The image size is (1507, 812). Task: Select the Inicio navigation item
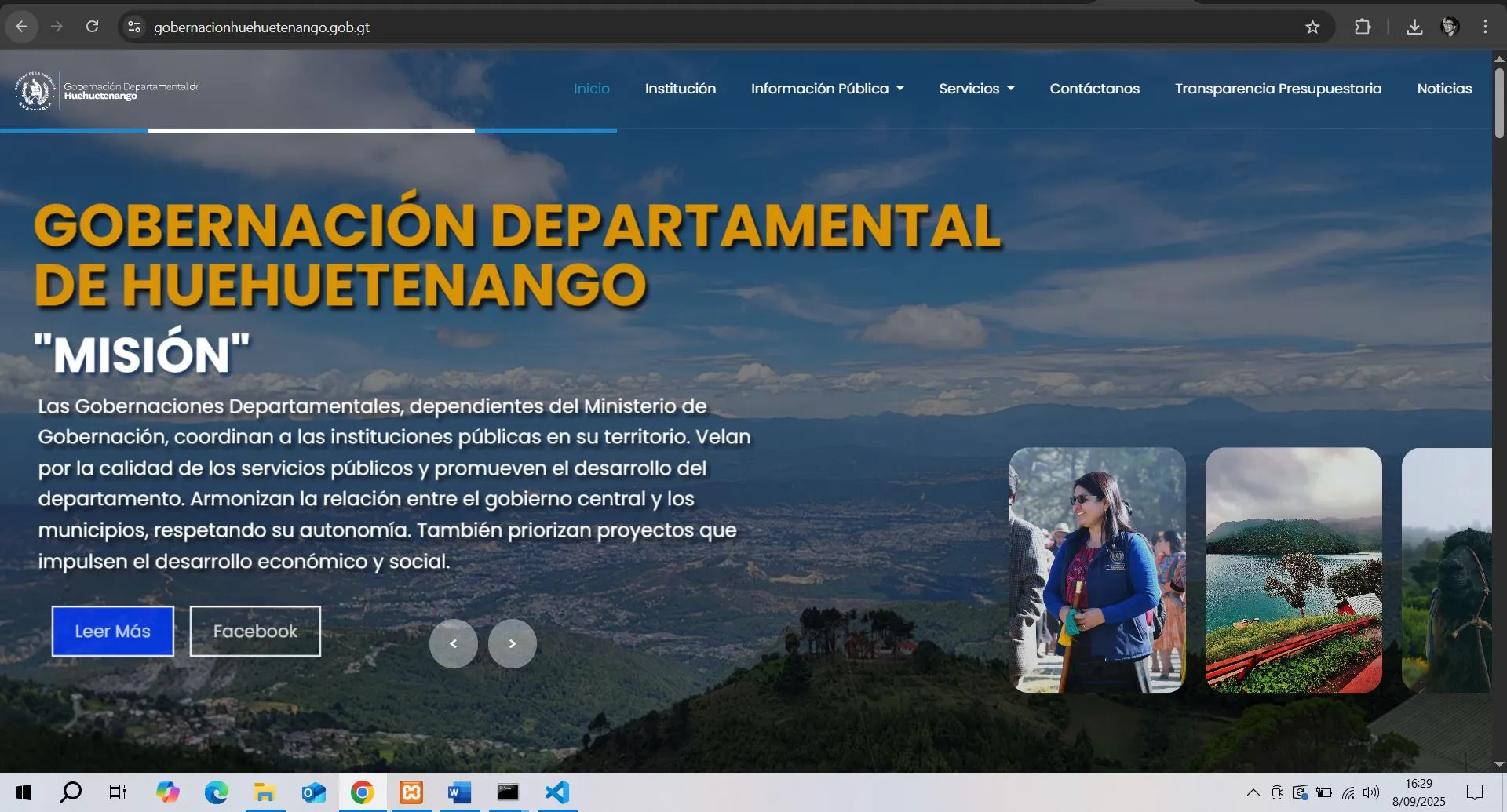coord(591,89)
